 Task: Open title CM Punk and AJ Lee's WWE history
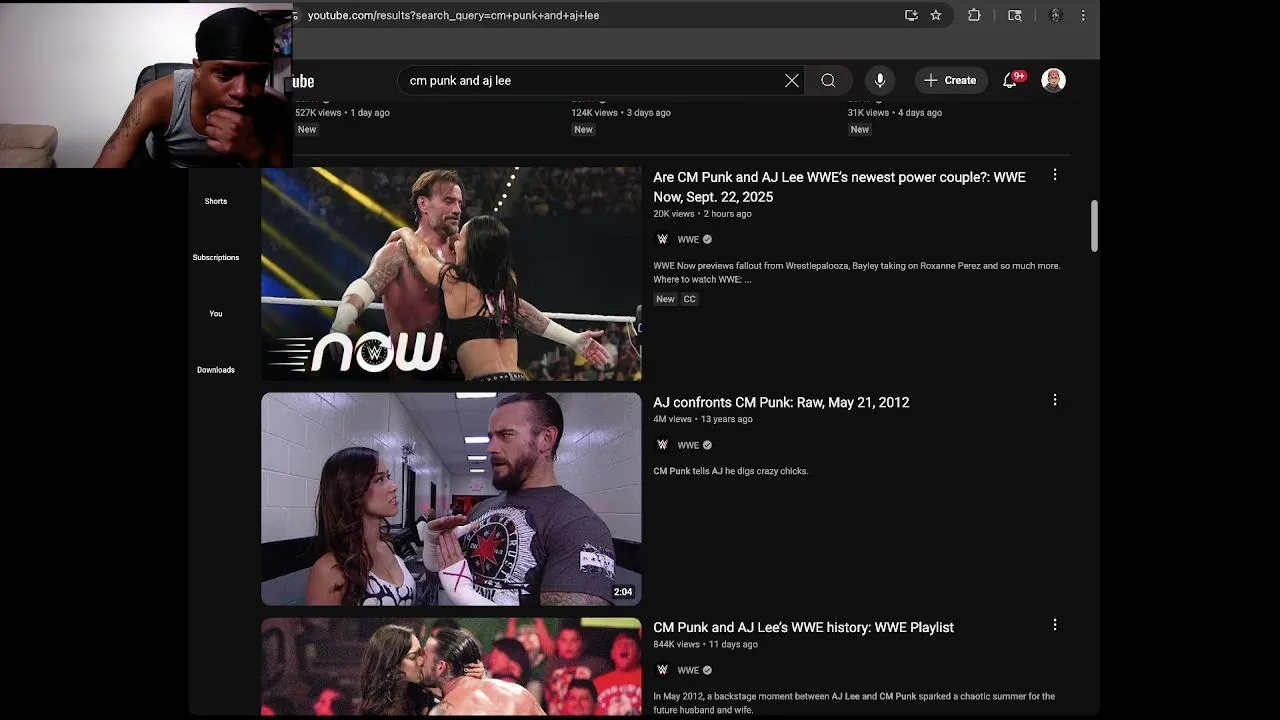803,627
